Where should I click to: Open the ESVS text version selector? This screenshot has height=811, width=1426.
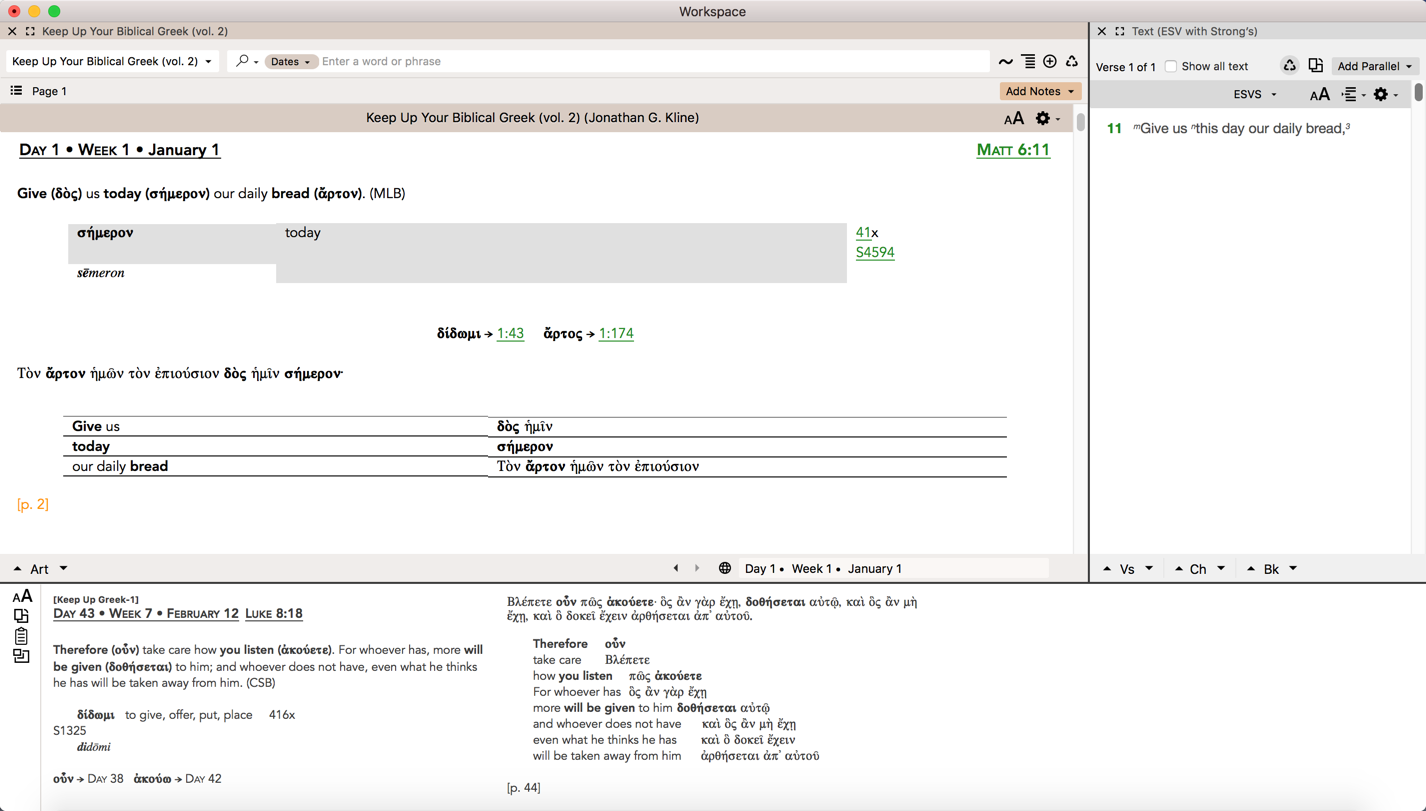click(1254, 94)
